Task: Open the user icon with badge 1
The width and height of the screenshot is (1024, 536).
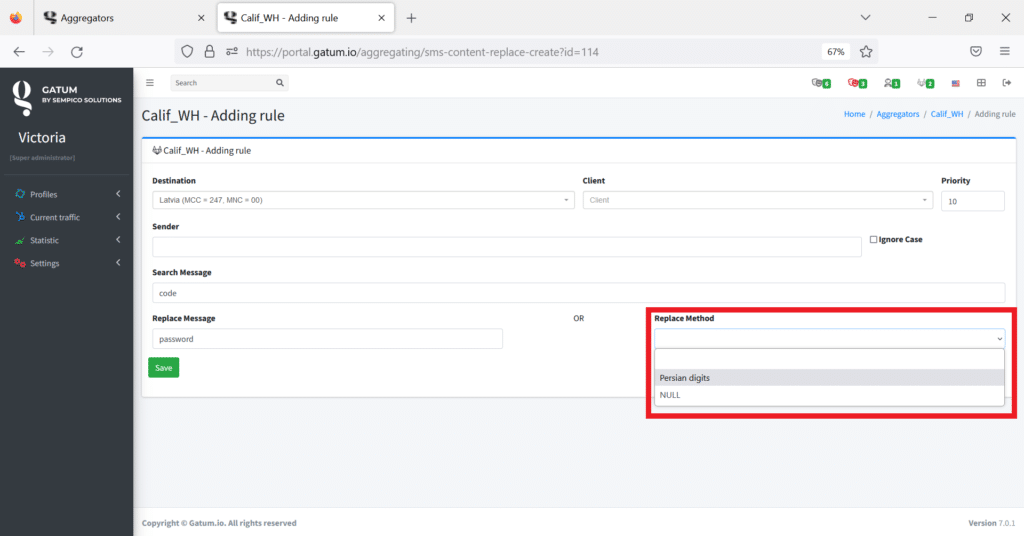Action: pyautogui.click(x=891, y=83)
